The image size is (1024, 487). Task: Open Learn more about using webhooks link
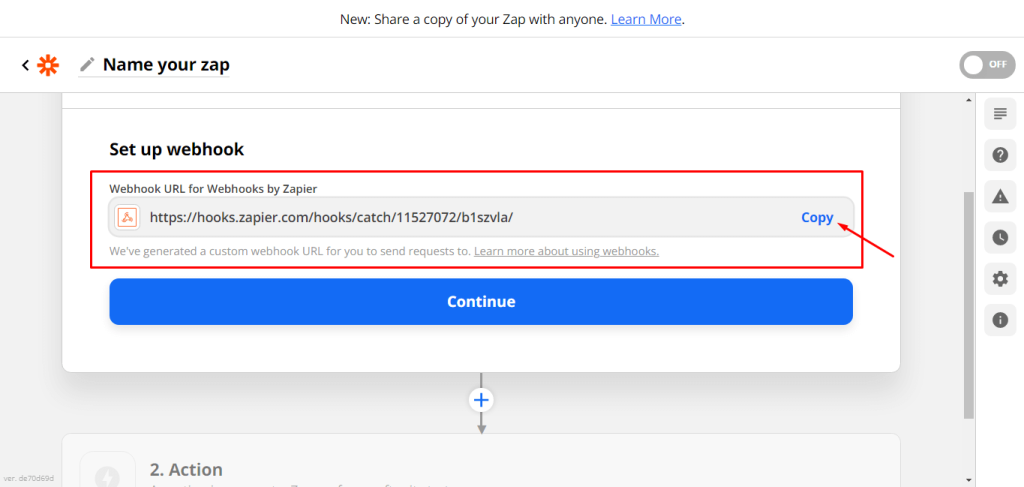[x=566, y=251]
